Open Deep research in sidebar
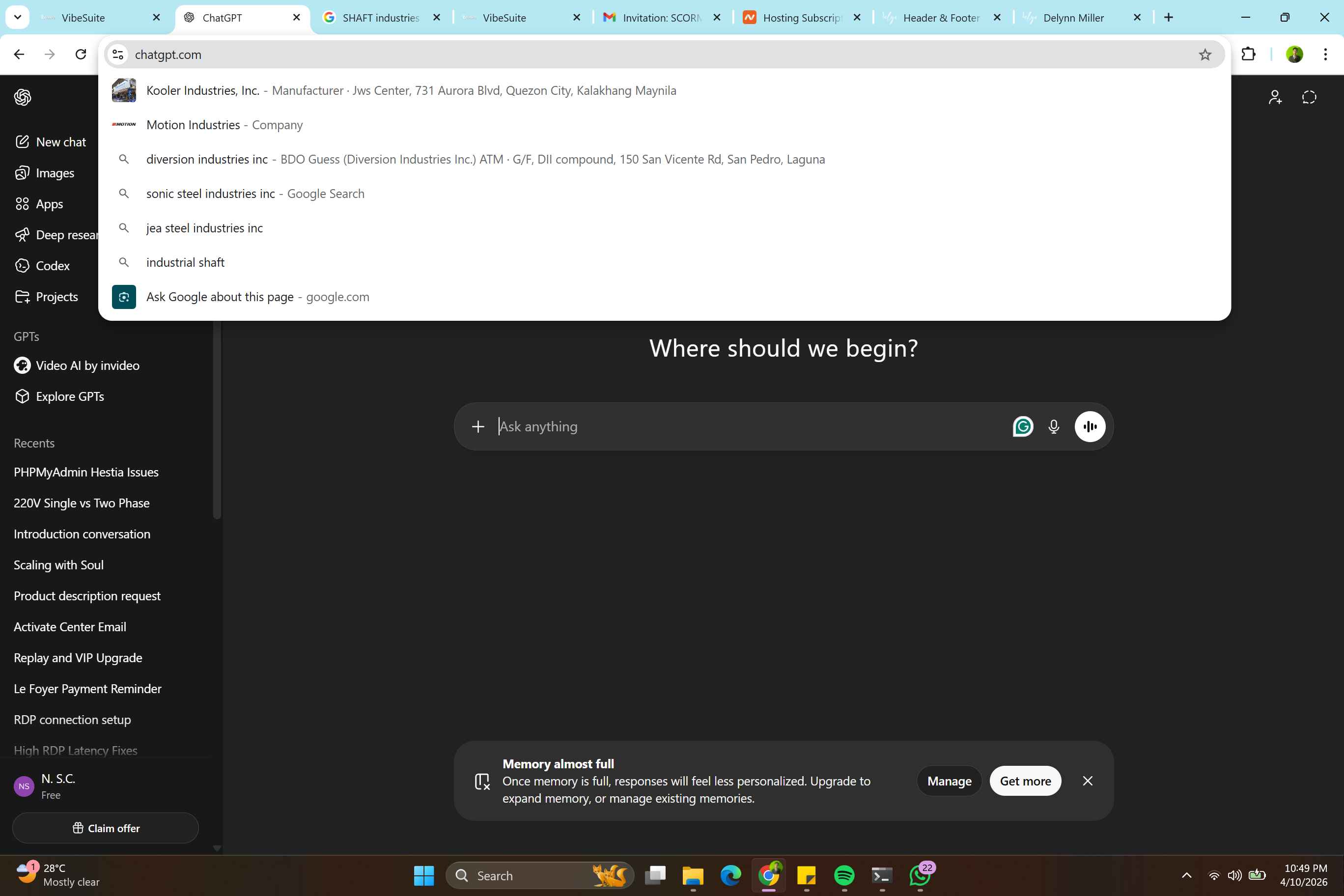This screenshot has width=1344, height=896. click(x=56, y=235)
